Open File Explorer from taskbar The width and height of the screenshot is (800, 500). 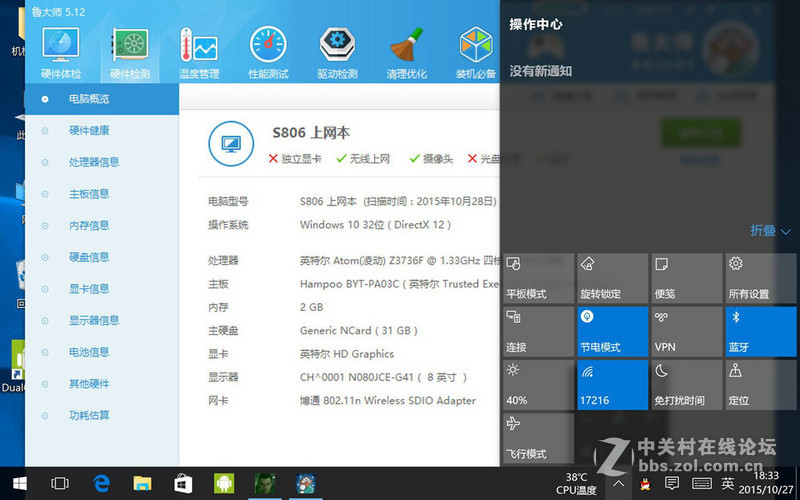click(x=142, y=484)
